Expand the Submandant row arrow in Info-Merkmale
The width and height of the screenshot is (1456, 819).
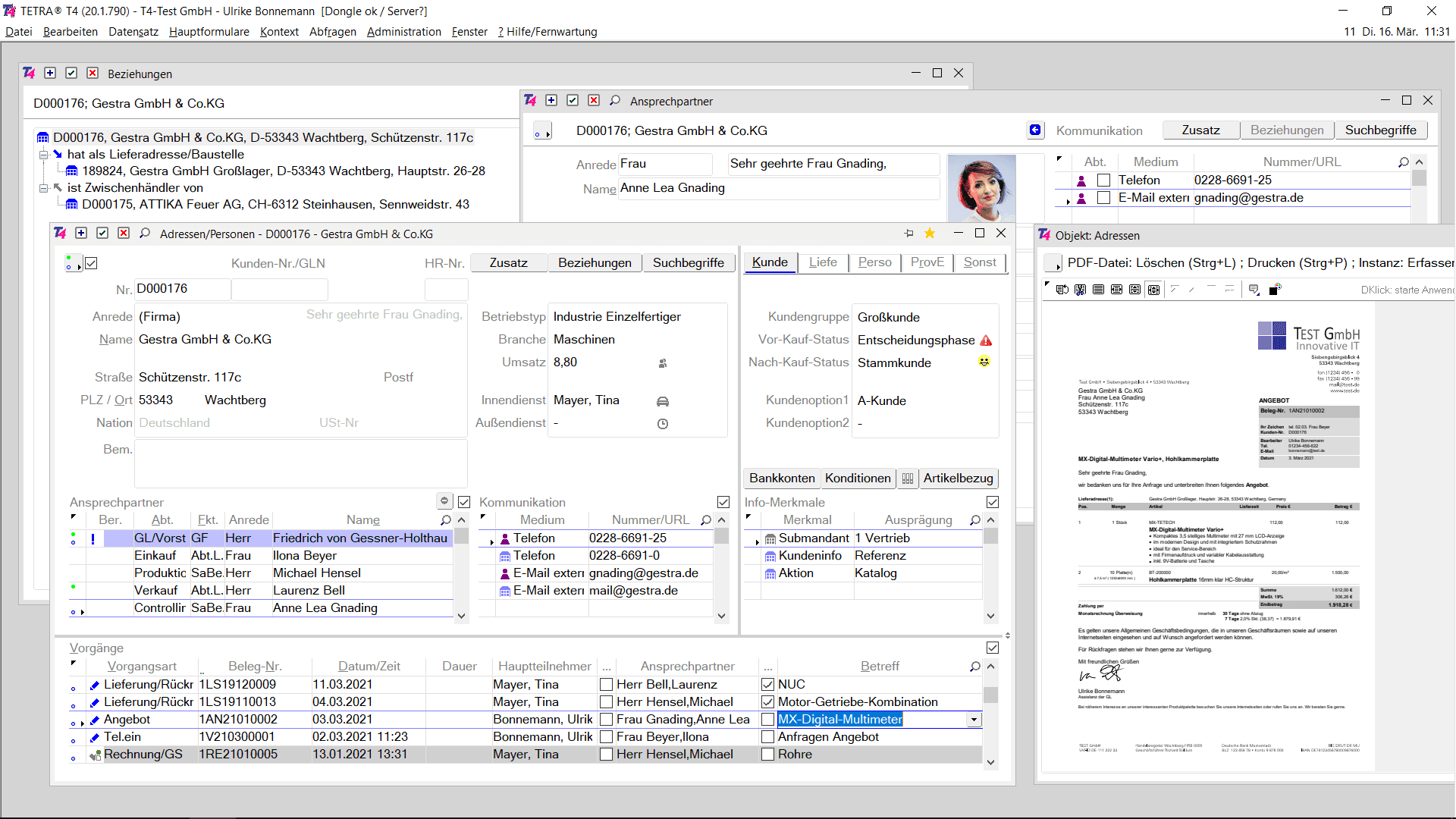[x=757, y=541]
